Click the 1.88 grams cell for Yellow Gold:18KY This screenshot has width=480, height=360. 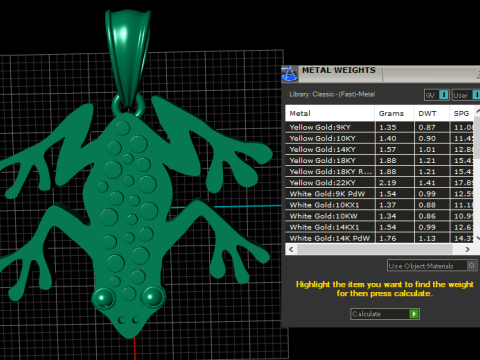[x=394, y=160]
